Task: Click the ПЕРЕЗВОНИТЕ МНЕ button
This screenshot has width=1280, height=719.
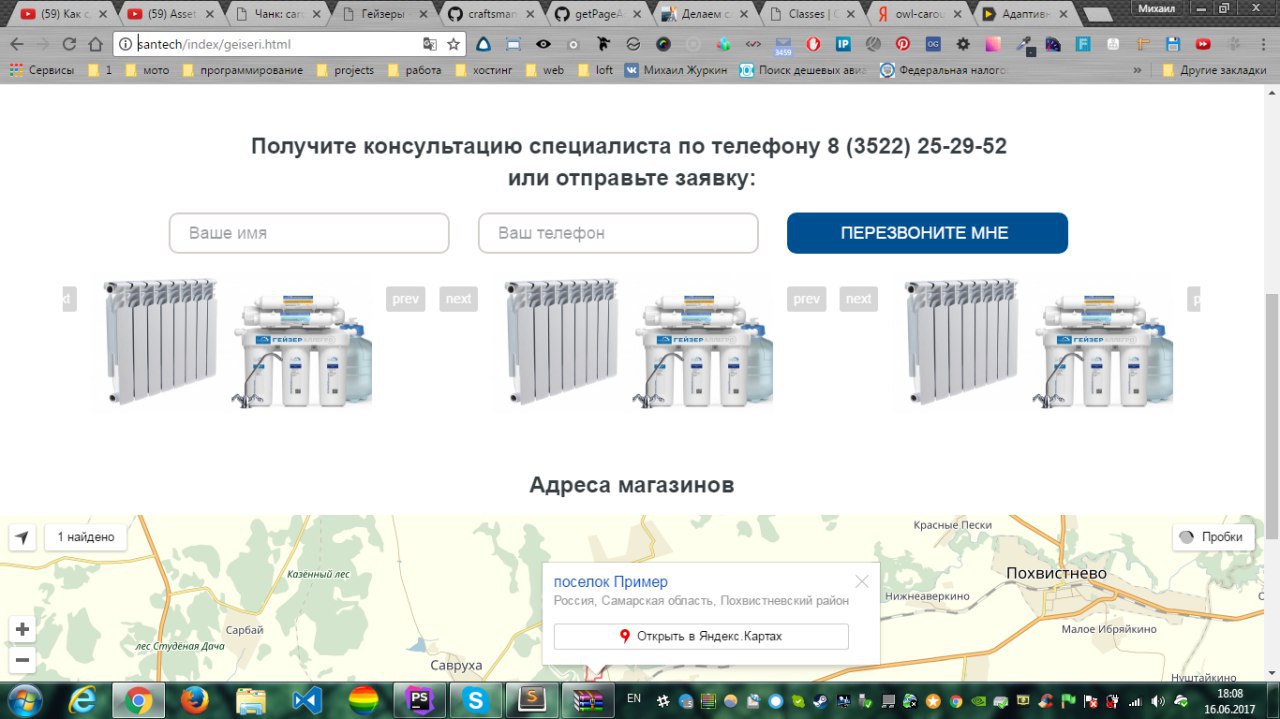Action: coord(927,233)
